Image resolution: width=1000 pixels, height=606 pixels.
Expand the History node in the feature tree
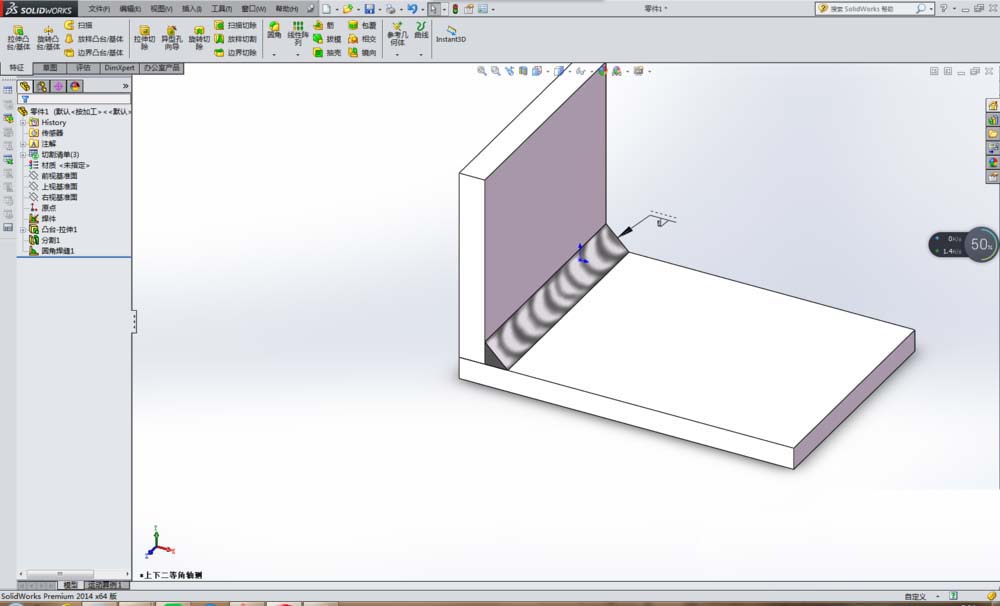coord(23,122)
